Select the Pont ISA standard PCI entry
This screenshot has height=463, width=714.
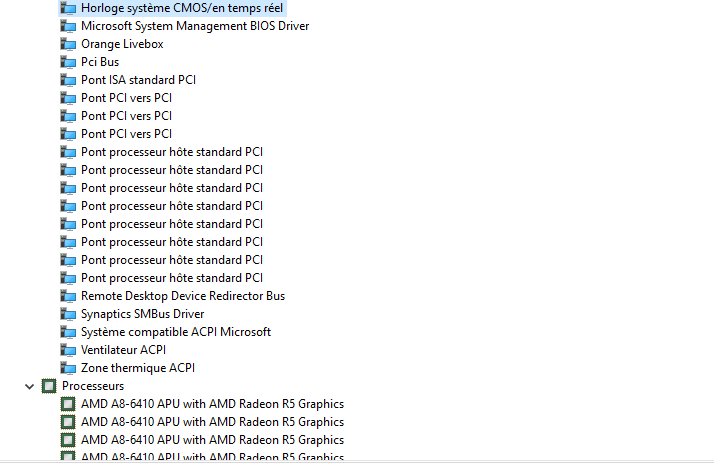(x=138, y=80)
